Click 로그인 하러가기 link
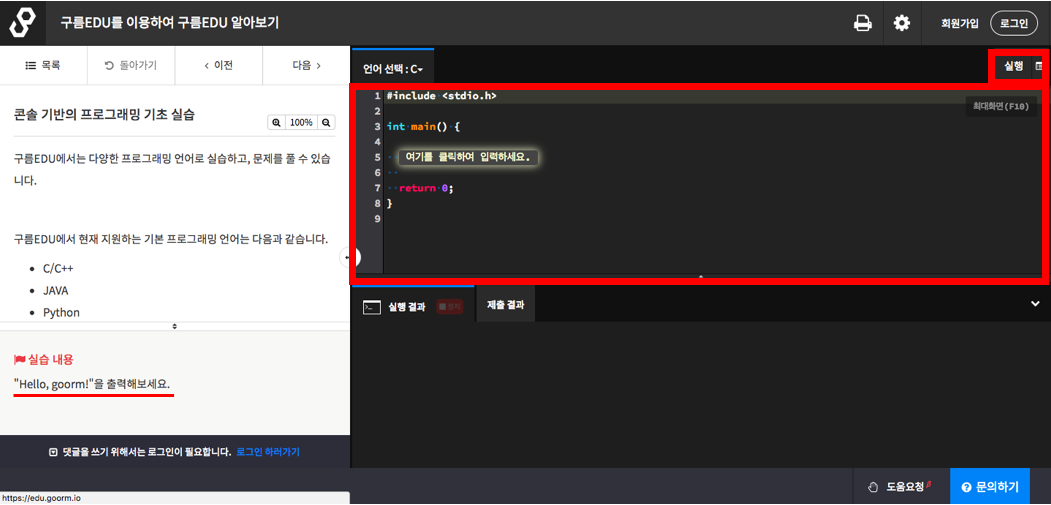1051x505 pixels. click(x=268, y=452)
